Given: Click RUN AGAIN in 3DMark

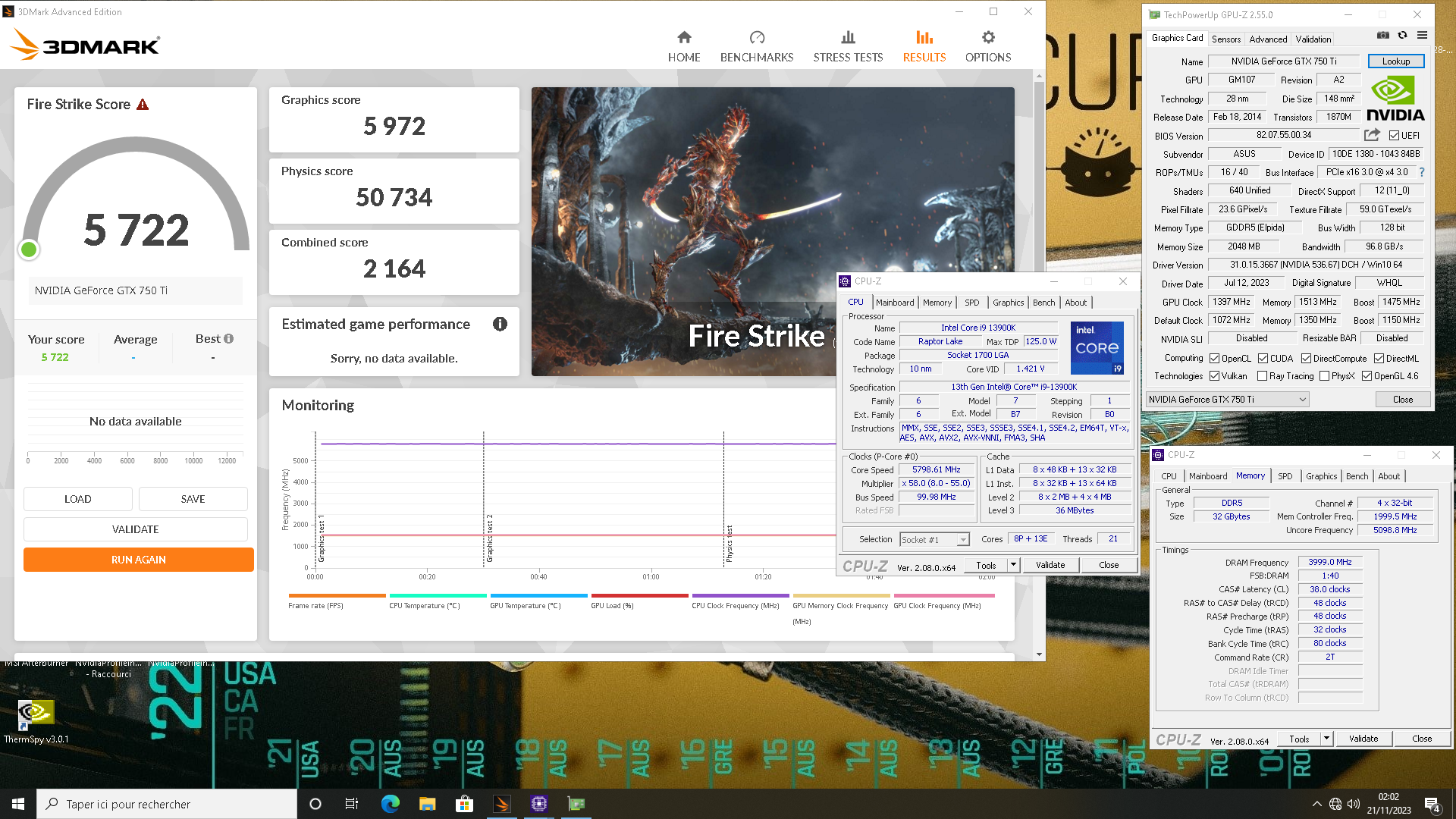Looking at the screenshot, I should 138,560.
